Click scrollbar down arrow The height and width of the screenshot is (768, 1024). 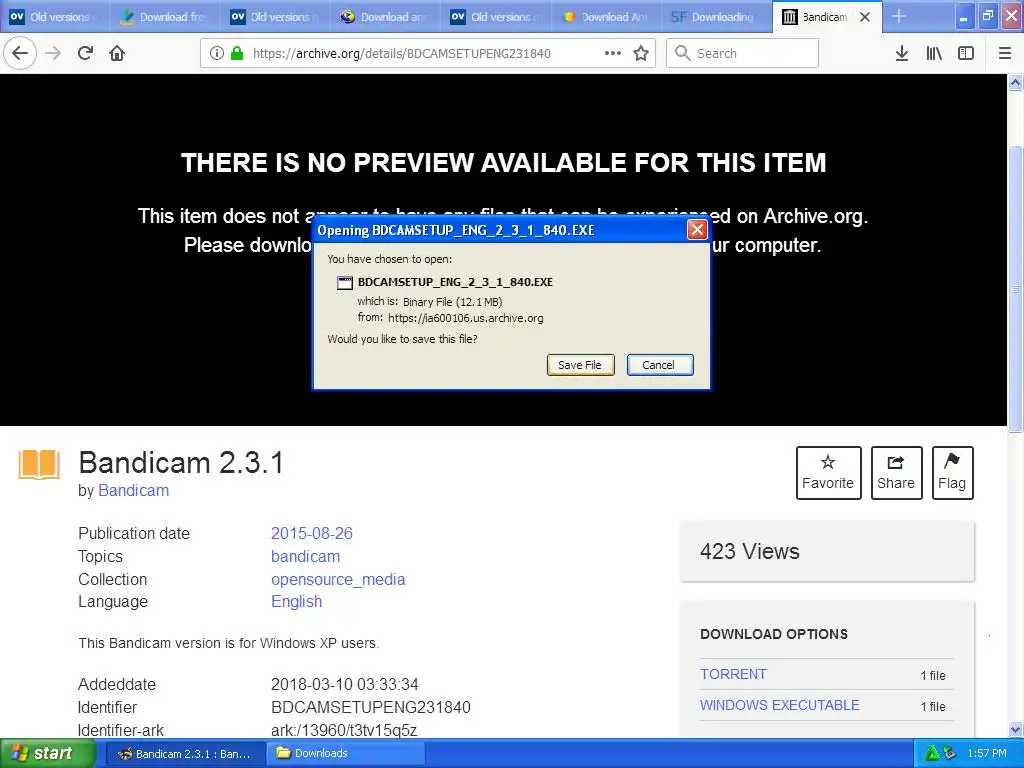(1015, 729)
